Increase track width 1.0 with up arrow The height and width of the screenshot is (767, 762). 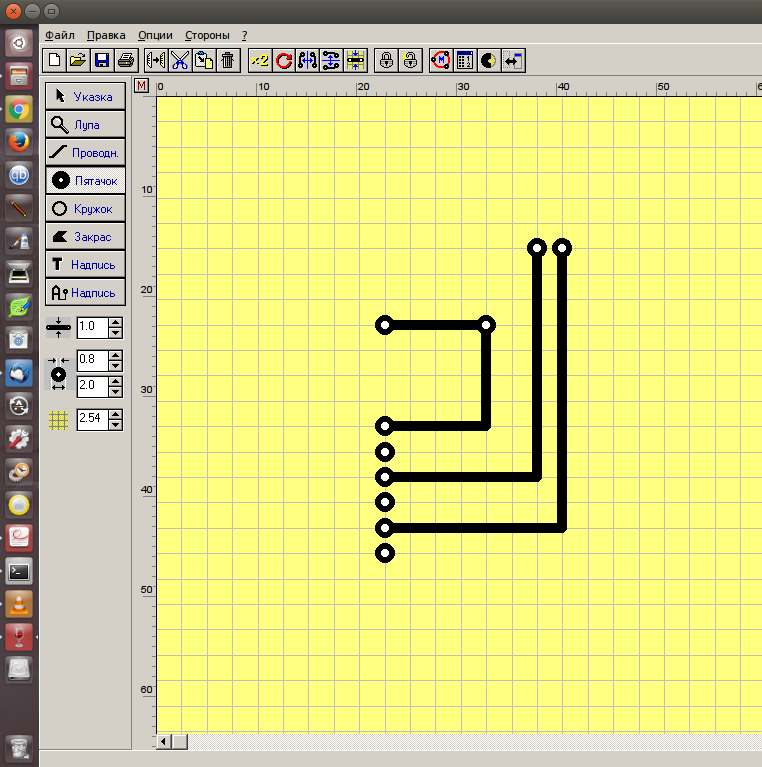[x=115, y=321]
